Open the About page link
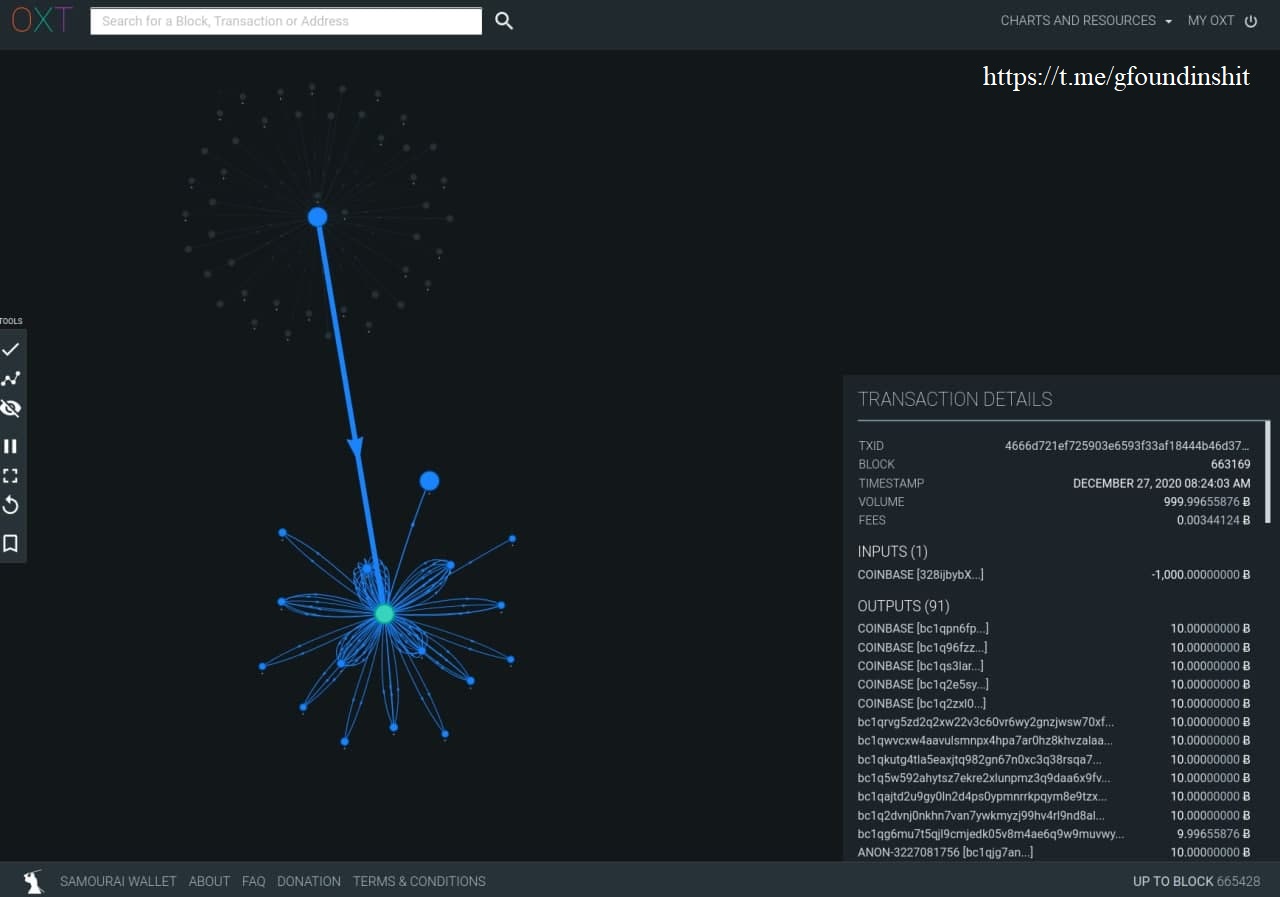Image resolution: width=1280 pixels, height=897 pixels. (209, 881)
